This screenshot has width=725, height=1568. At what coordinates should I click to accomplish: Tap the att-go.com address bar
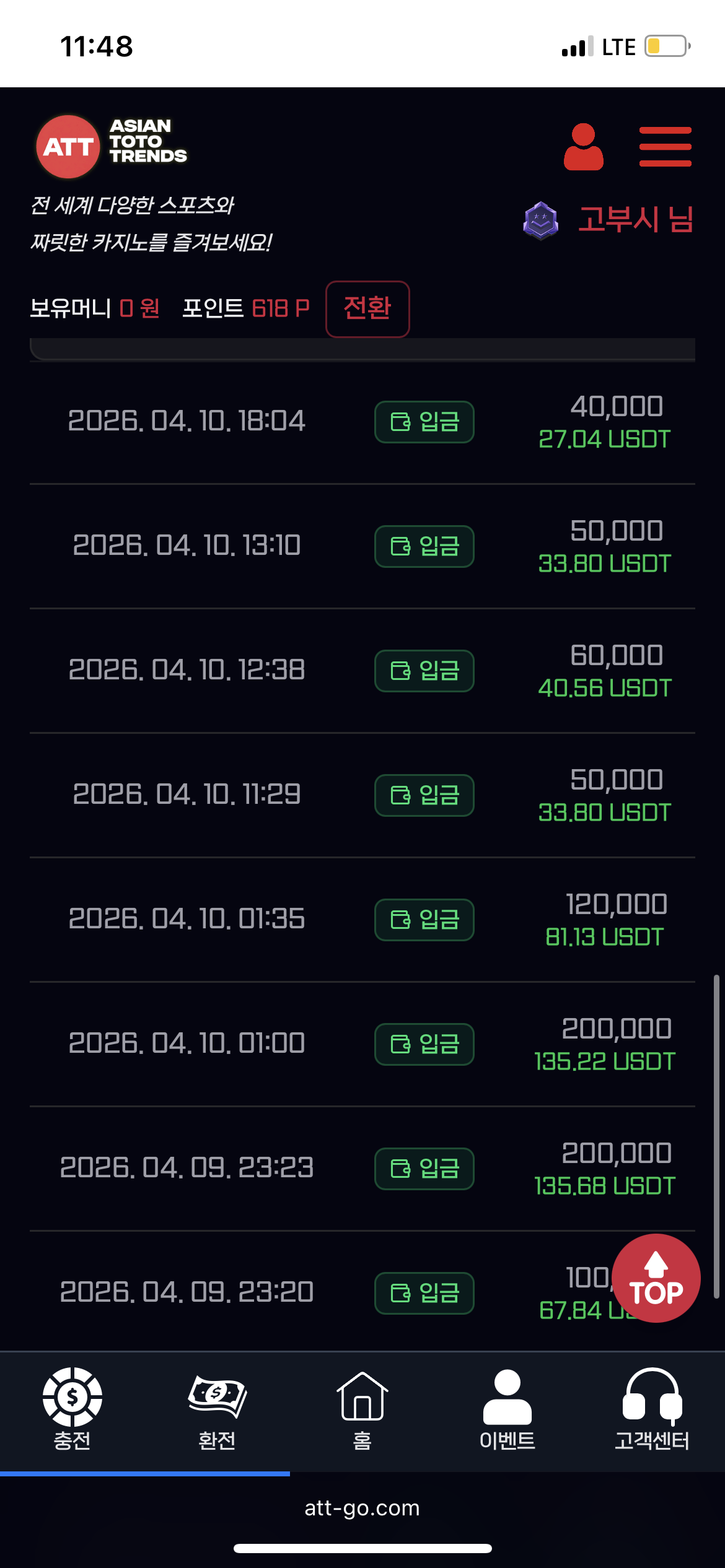click(362, 1508)
